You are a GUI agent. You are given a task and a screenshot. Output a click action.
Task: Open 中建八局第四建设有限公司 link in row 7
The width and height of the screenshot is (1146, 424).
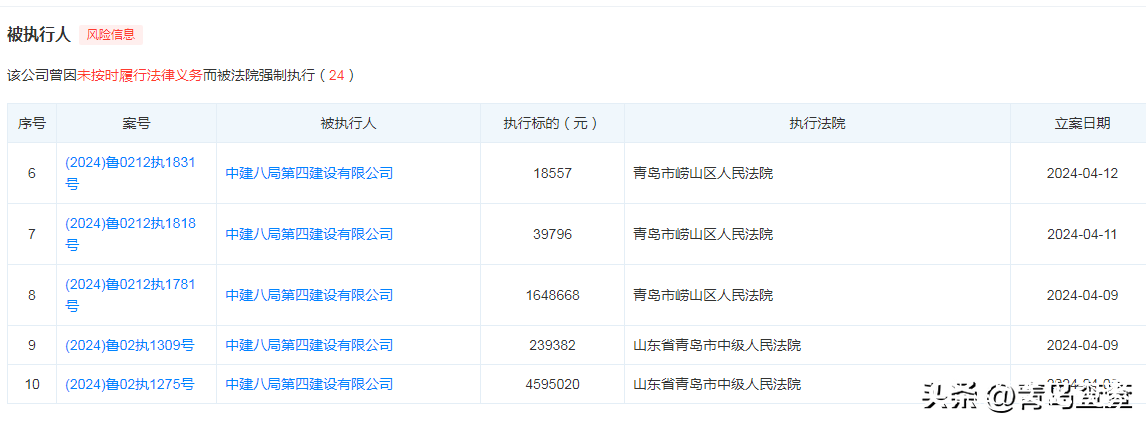tap(309, 235)
